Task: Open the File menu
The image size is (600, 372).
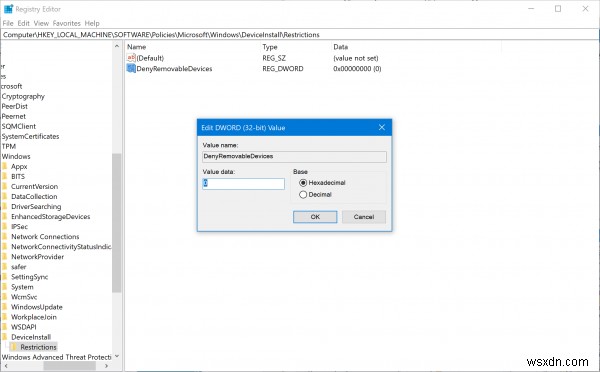Action: tap(8, 23)
